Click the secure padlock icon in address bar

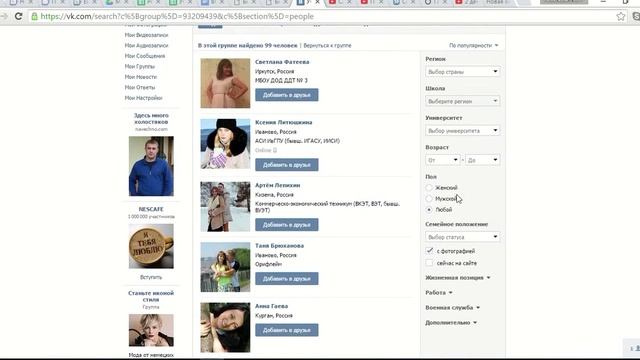click(34, 16)
